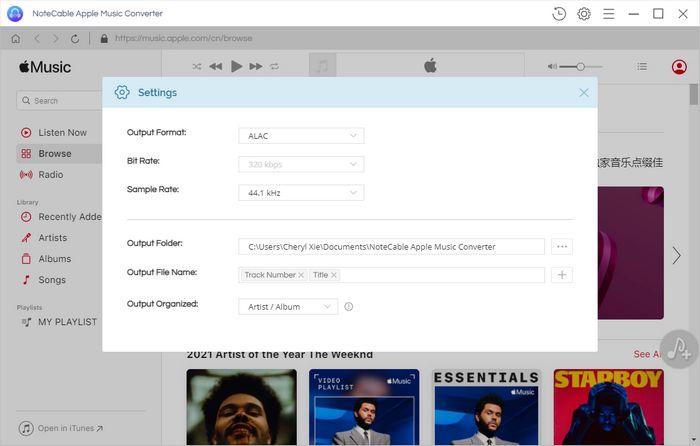Click the lock icon in address bar

coord(104,38)
